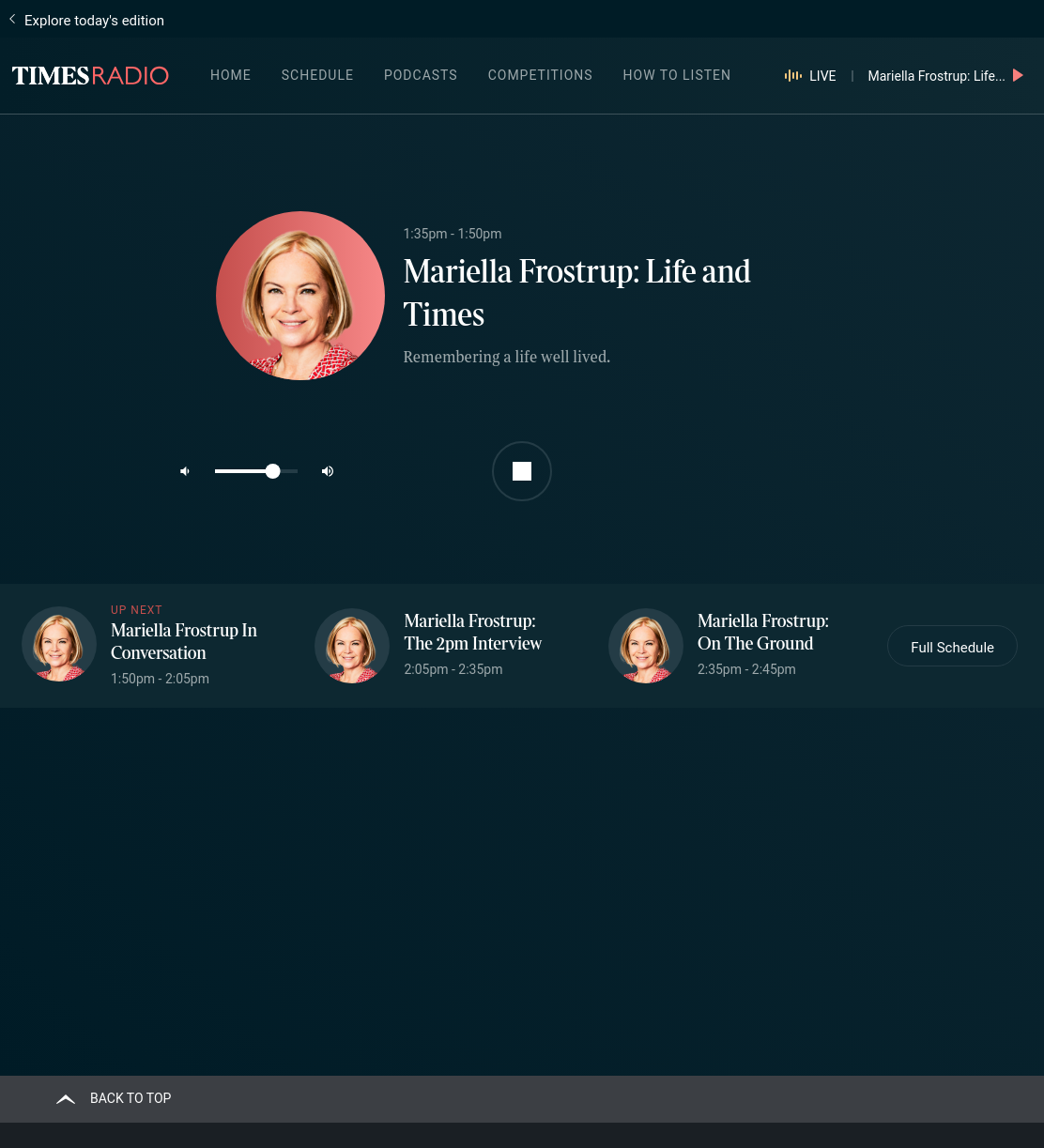
Task: Click the volume slider handle
Action: pyautogui.click(x=272, y=471)
